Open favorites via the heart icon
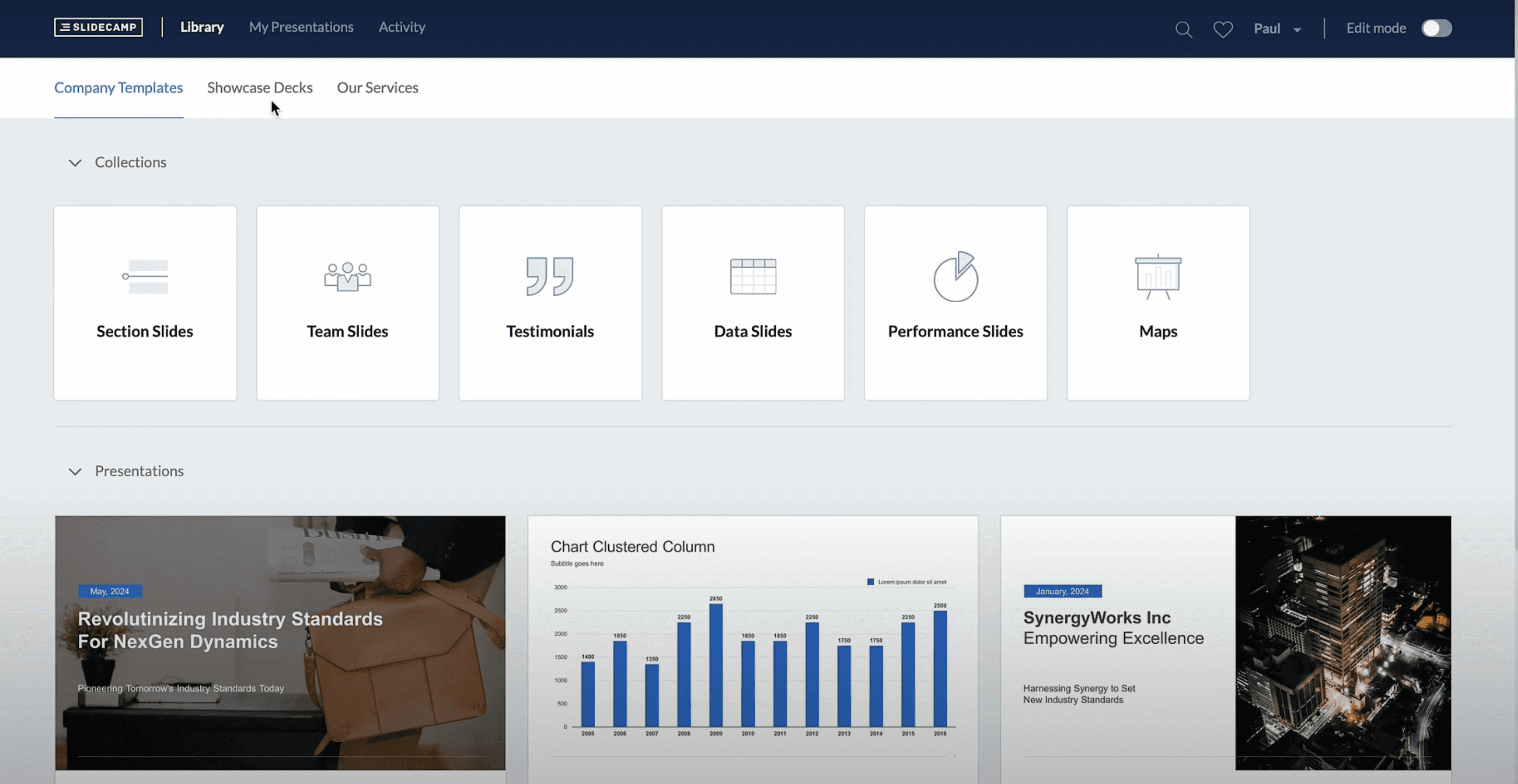The width and height of the screenshot is (1518, 784). point(1223,29)
